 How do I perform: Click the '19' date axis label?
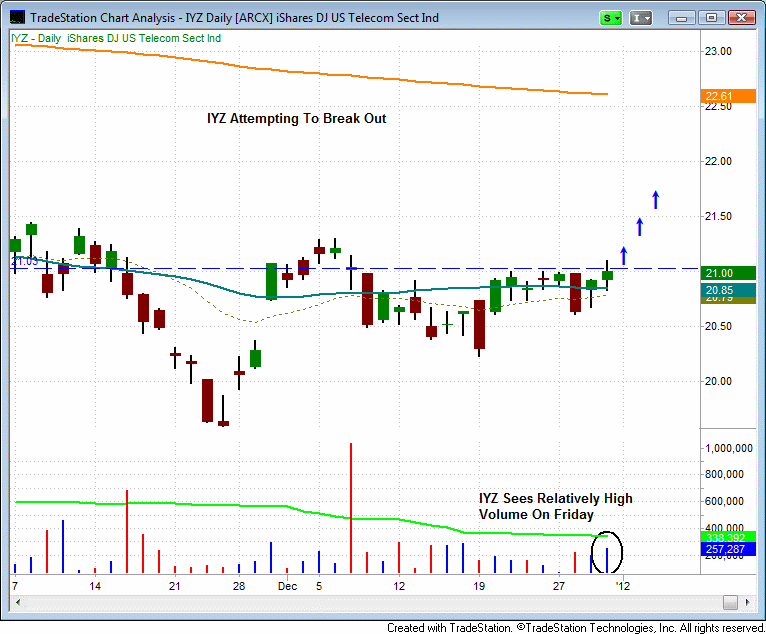[x=479, y=586]
